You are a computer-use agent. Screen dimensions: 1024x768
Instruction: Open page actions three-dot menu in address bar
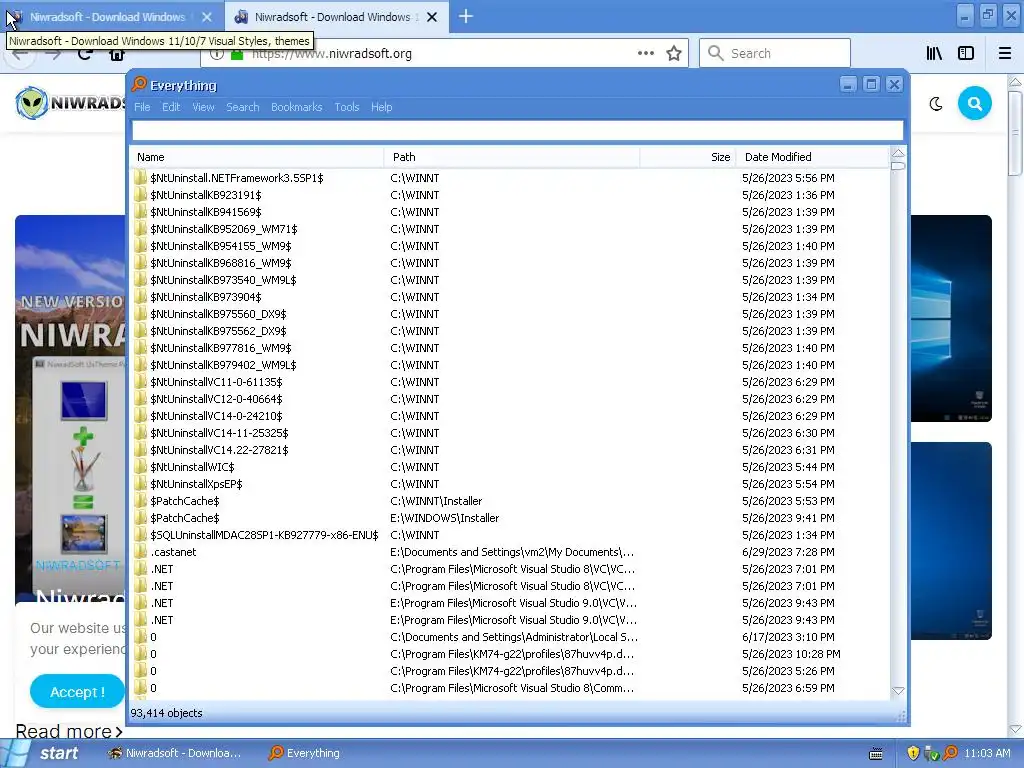pyautogui.click(x=645, y=54)
